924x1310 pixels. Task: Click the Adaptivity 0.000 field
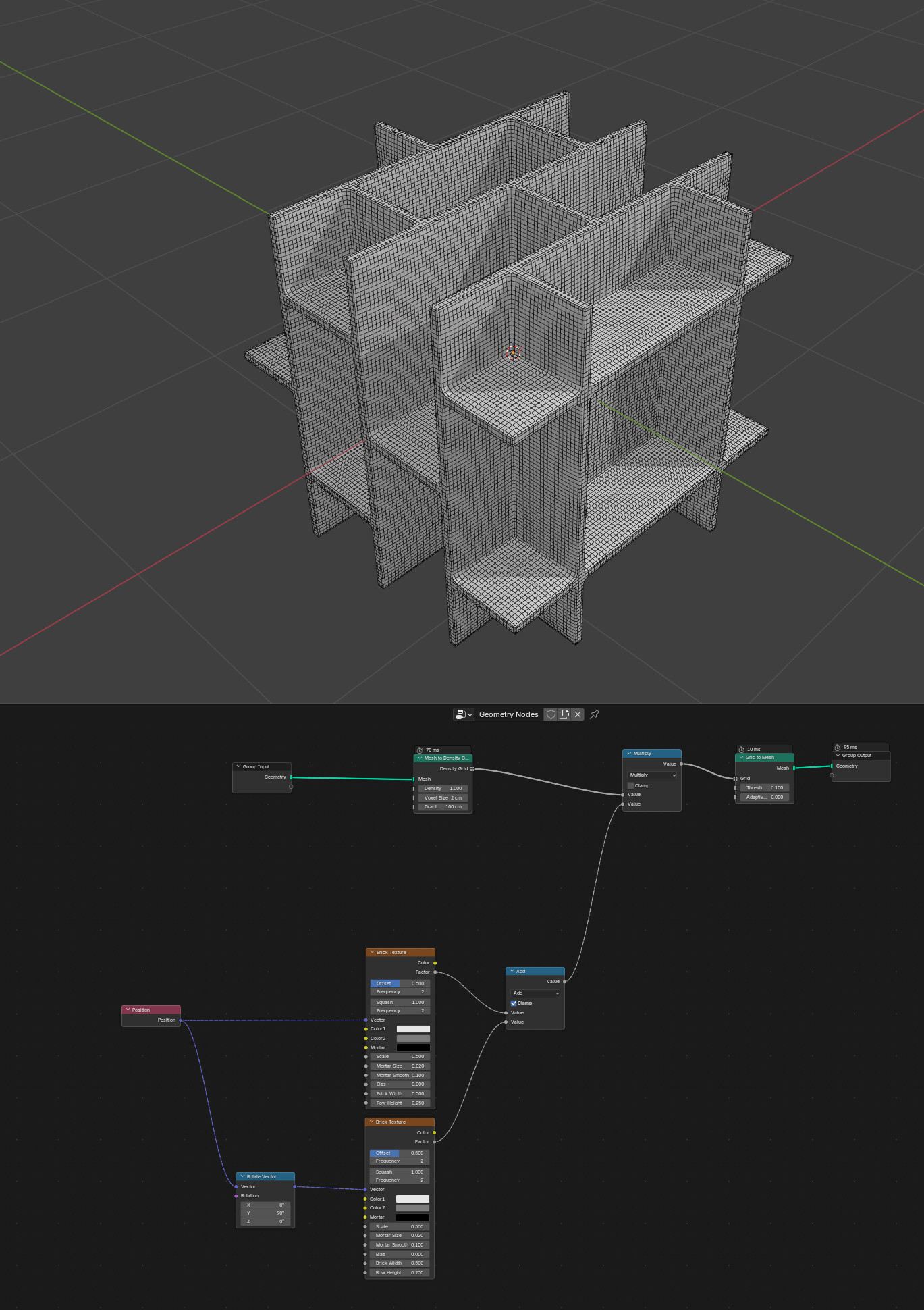coord(765,797)
